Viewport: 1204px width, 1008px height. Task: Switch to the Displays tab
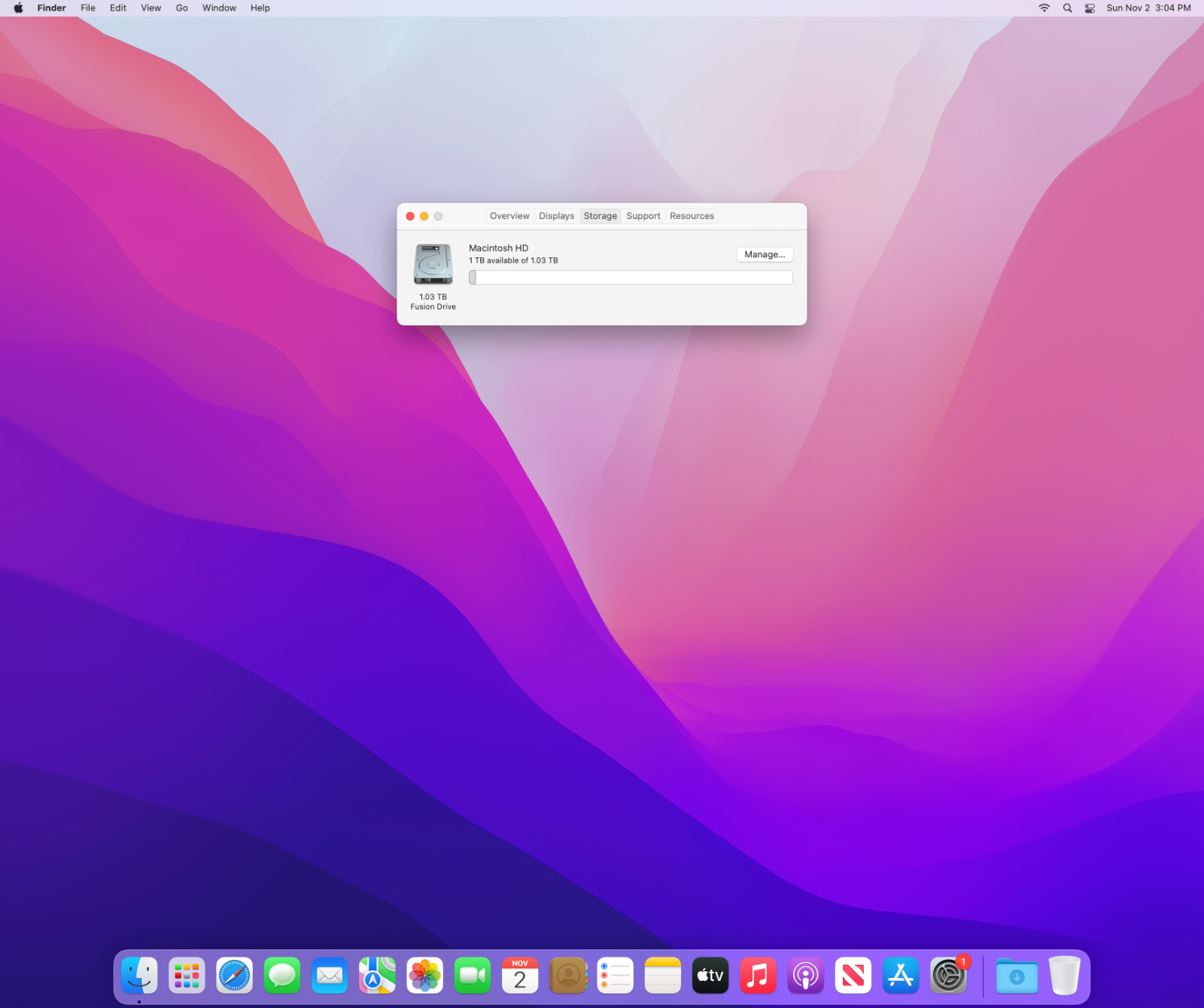coord(556,216)
